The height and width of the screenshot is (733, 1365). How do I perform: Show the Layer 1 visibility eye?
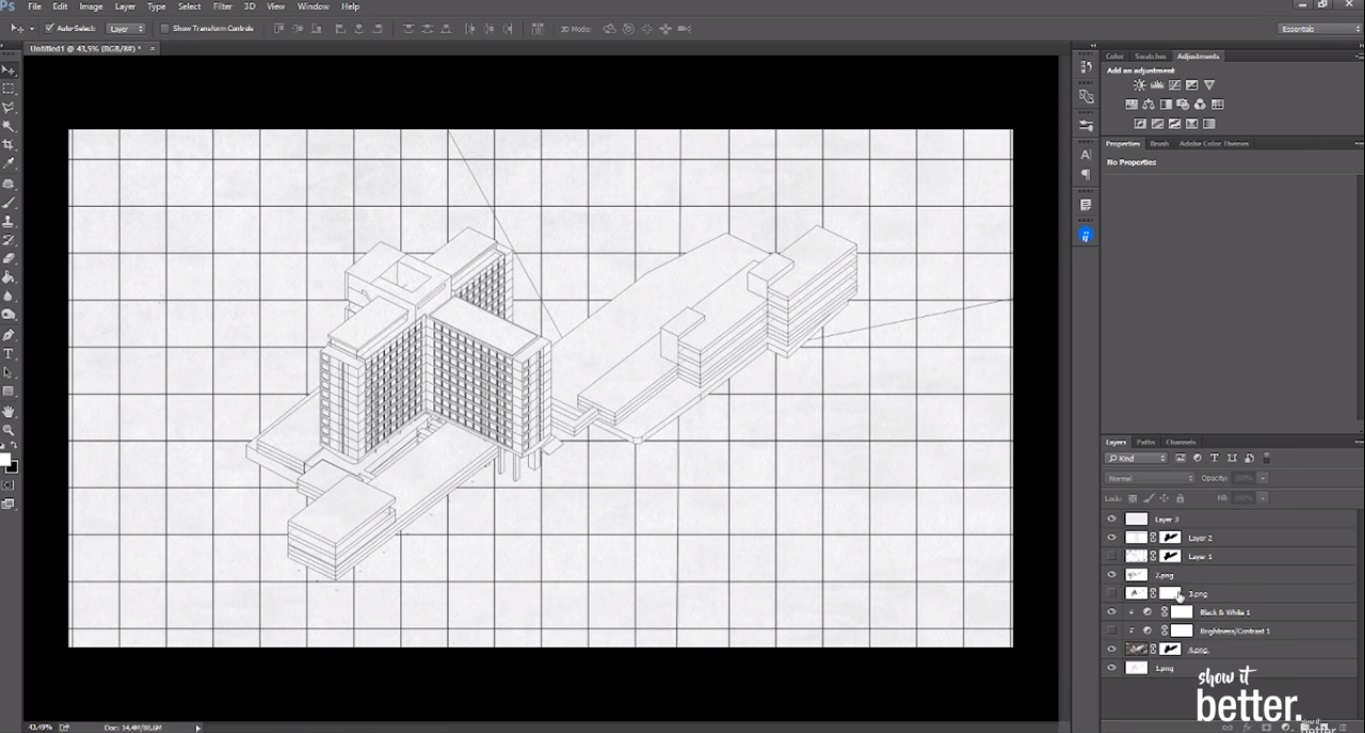(1111, 555)
